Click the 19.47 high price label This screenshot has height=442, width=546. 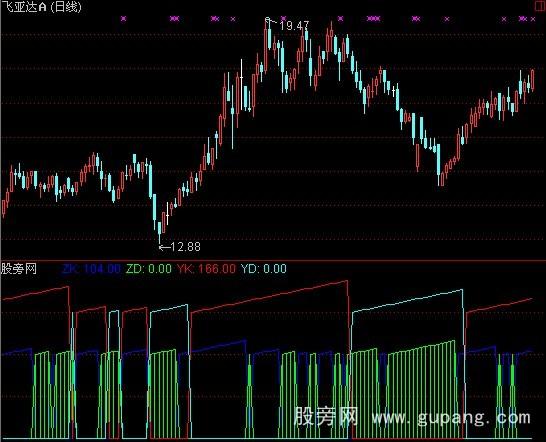coord(294,25)
